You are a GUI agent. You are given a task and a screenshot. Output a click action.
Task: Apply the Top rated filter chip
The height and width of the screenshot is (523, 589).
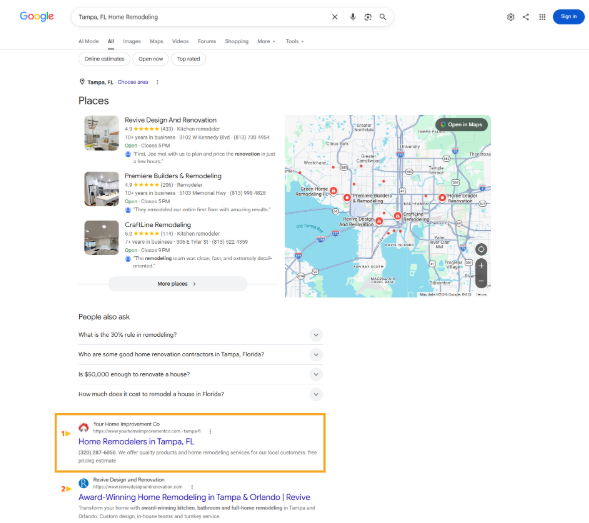[188, 59]
